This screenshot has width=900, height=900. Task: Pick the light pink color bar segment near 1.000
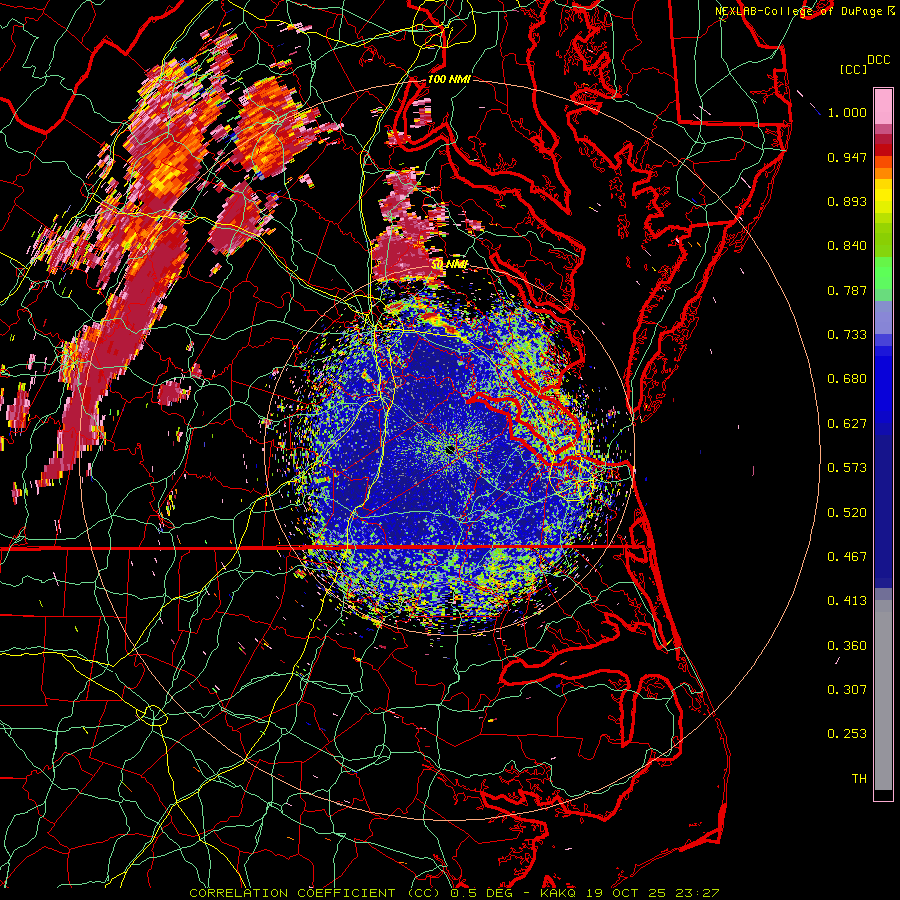pos(883,106)
